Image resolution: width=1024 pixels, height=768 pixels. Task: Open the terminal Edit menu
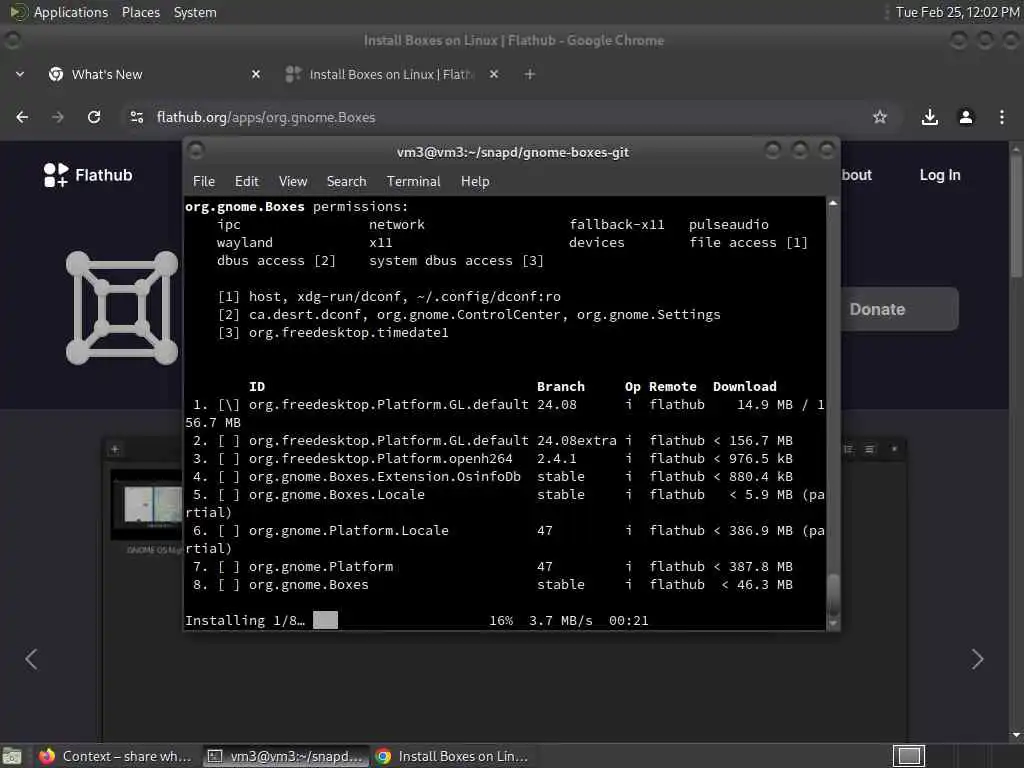click(246, 182)
